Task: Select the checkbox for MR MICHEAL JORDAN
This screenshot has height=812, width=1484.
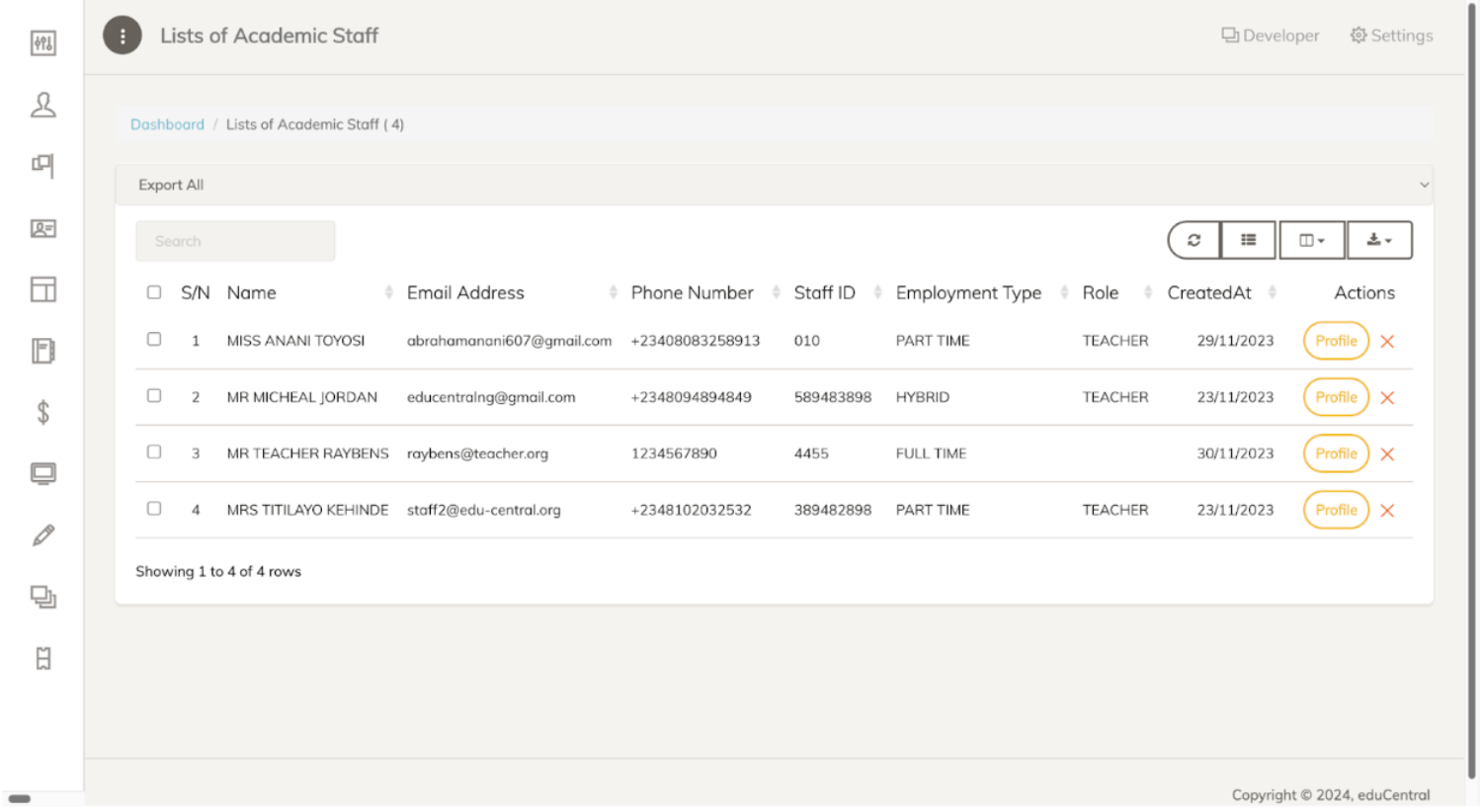Action: [154, 396]
